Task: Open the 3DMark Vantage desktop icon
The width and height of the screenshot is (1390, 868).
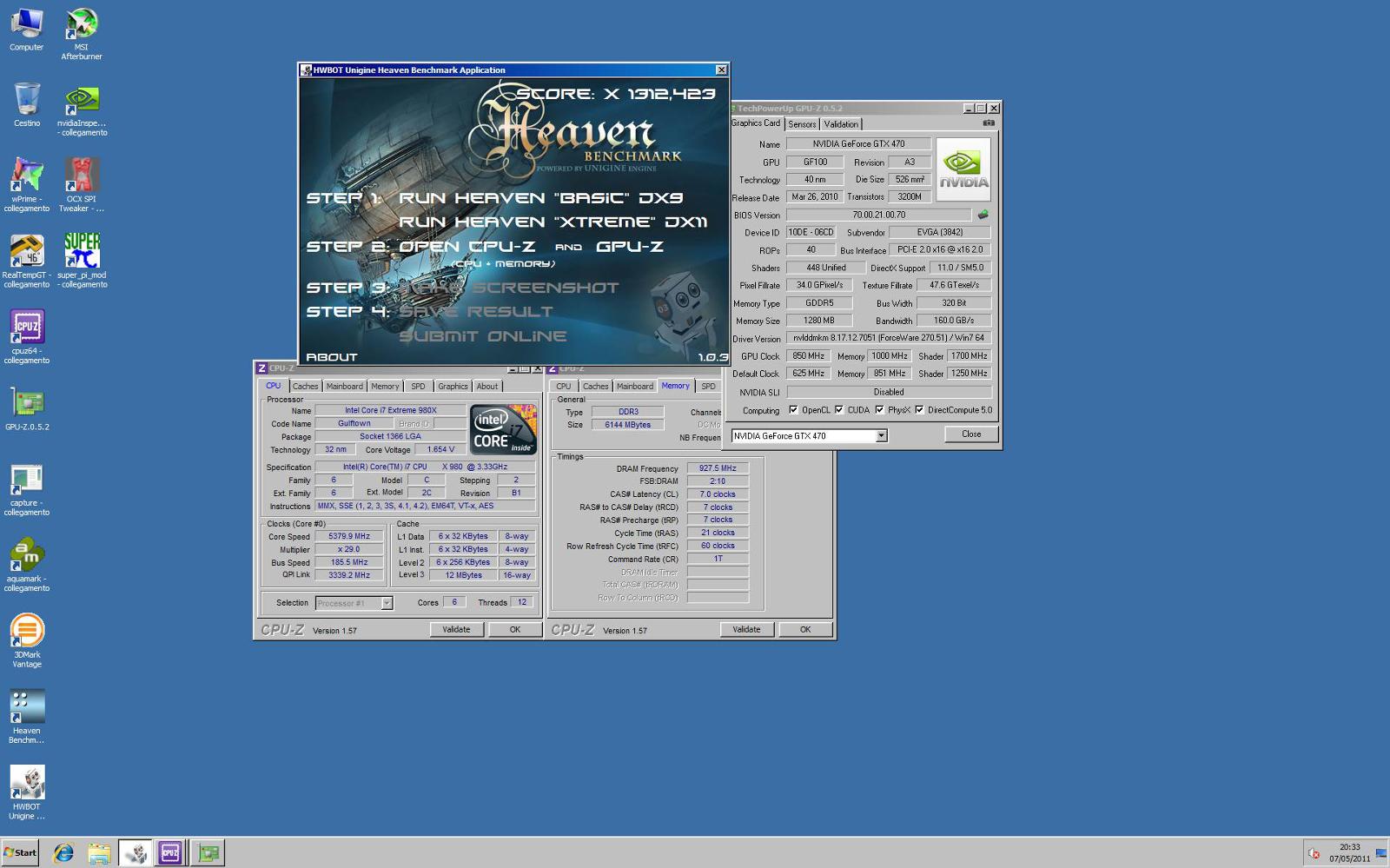Action: coord(27,641)
